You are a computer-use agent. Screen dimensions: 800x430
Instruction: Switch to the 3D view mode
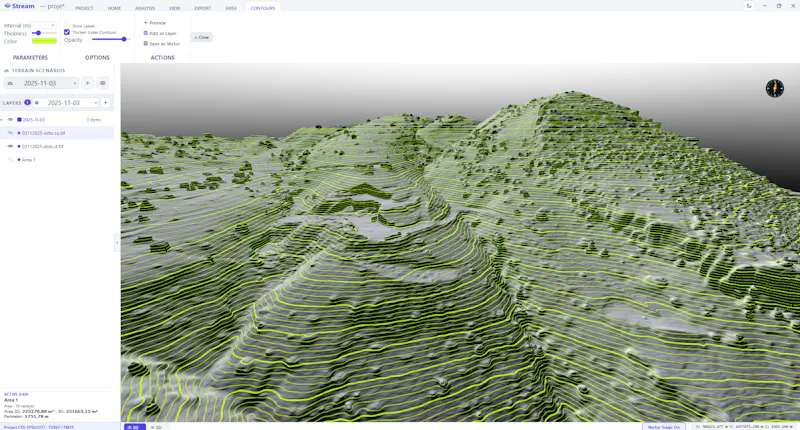135,427
